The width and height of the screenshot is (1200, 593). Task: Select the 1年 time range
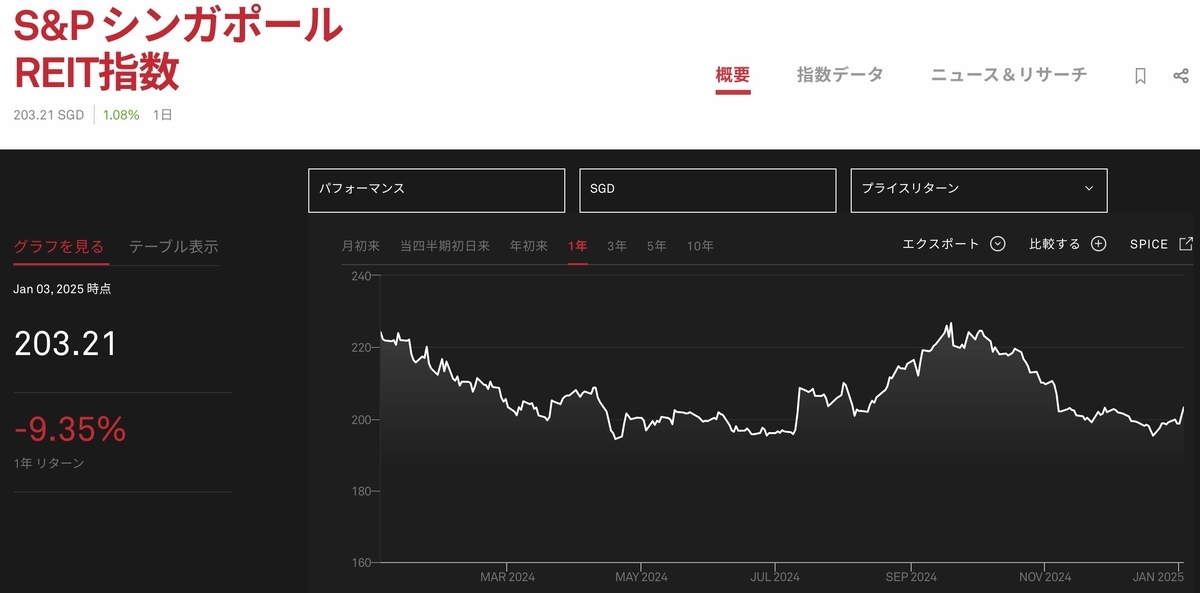[578, 246]
